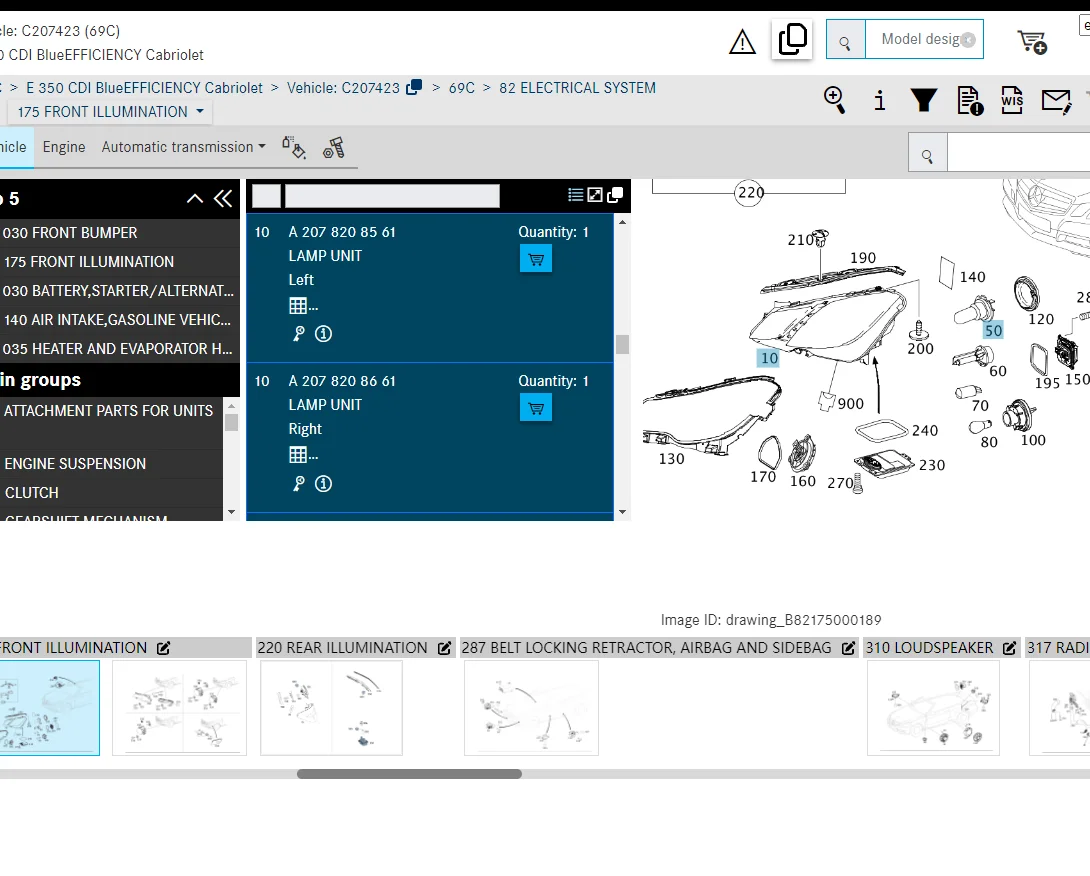Select 030 FRONT BUMPER in sidebar

[x=120, y=233]
